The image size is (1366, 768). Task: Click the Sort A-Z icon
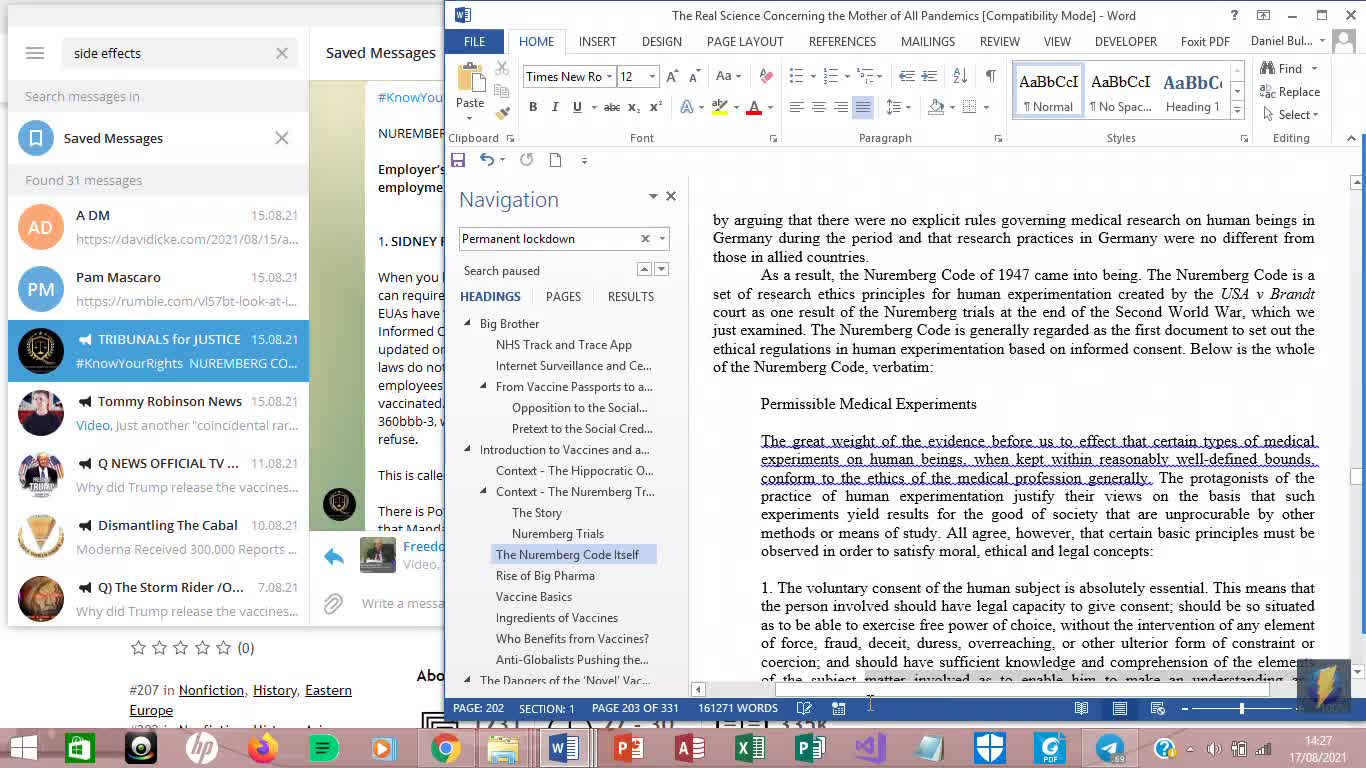960,77
